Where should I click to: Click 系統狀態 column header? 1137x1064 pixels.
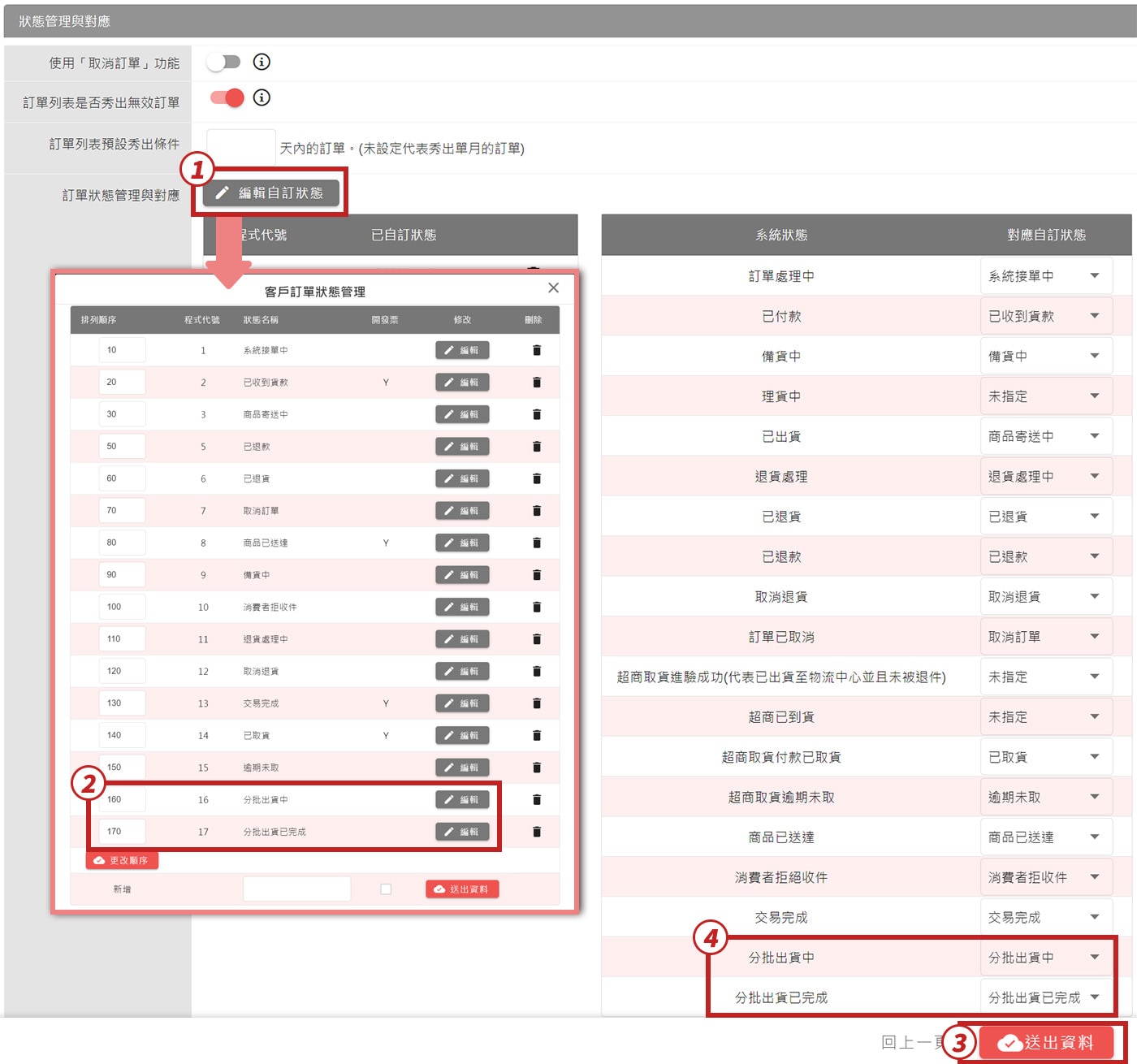pos(781,235)
